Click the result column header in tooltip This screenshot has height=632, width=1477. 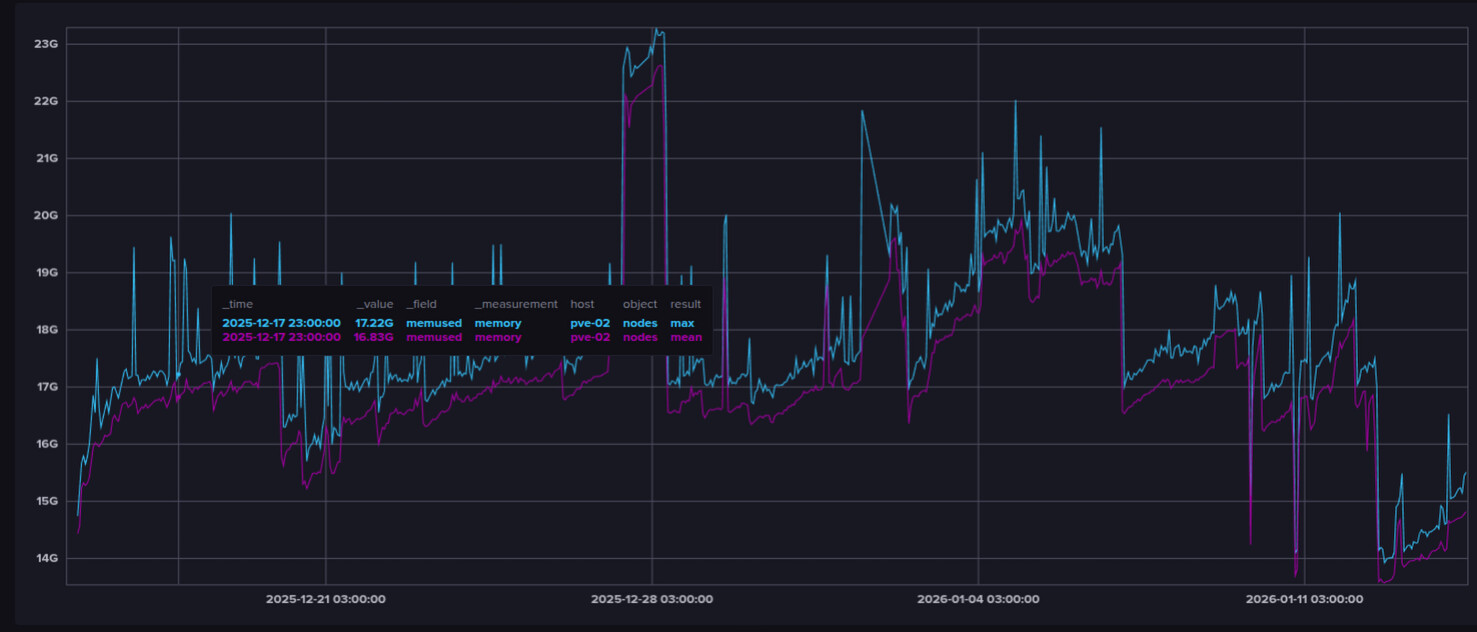tap(685, 304)
